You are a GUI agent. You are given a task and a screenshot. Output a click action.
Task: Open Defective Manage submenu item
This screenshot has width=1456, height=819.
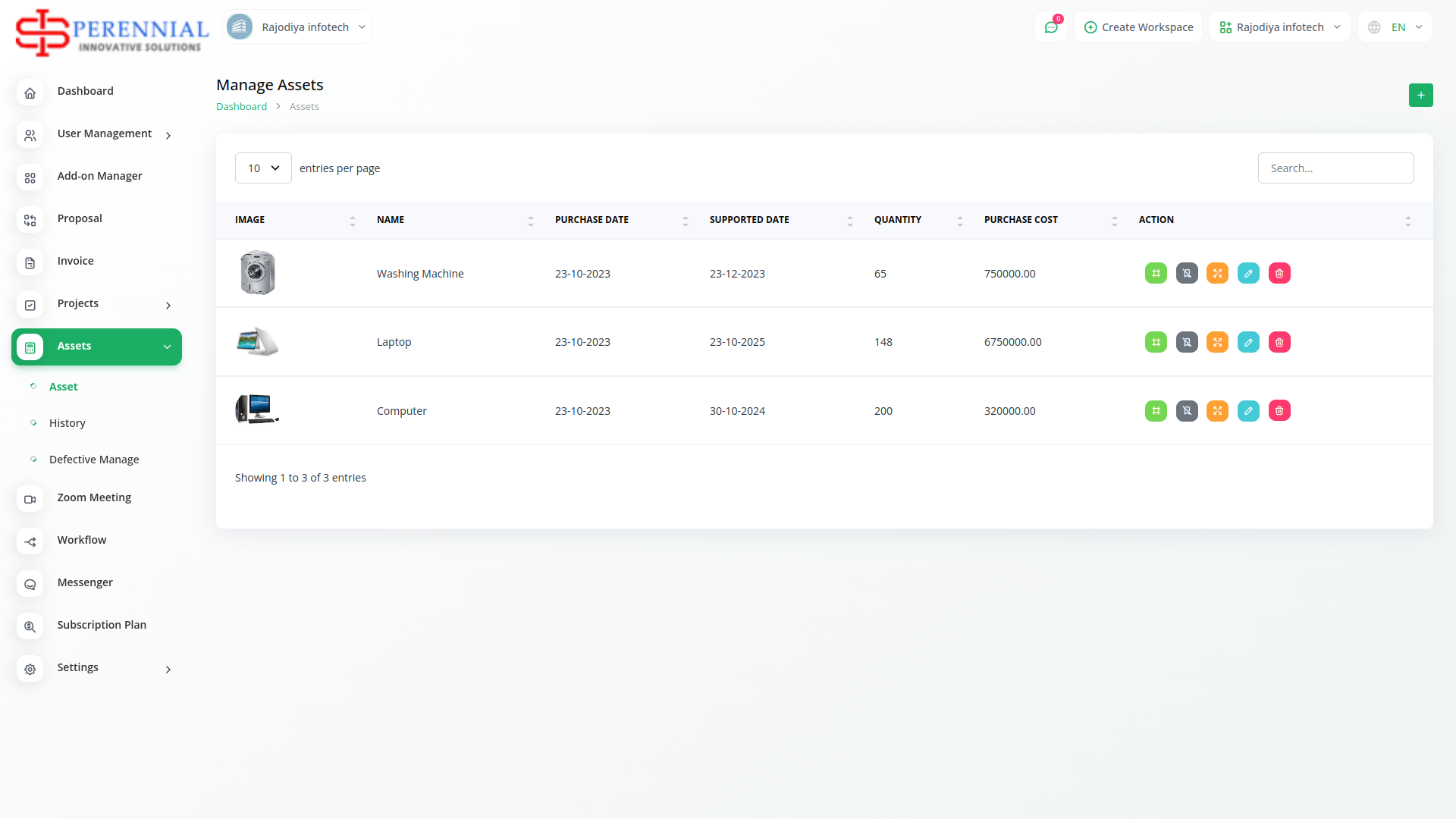pos(94,460)
